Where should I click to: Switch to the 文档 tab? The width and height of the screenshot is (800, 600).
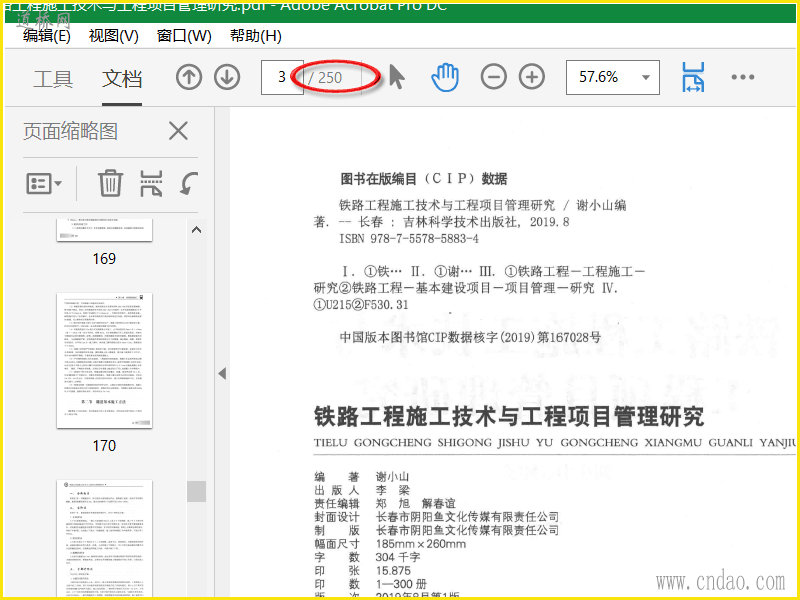pos(122,79)
